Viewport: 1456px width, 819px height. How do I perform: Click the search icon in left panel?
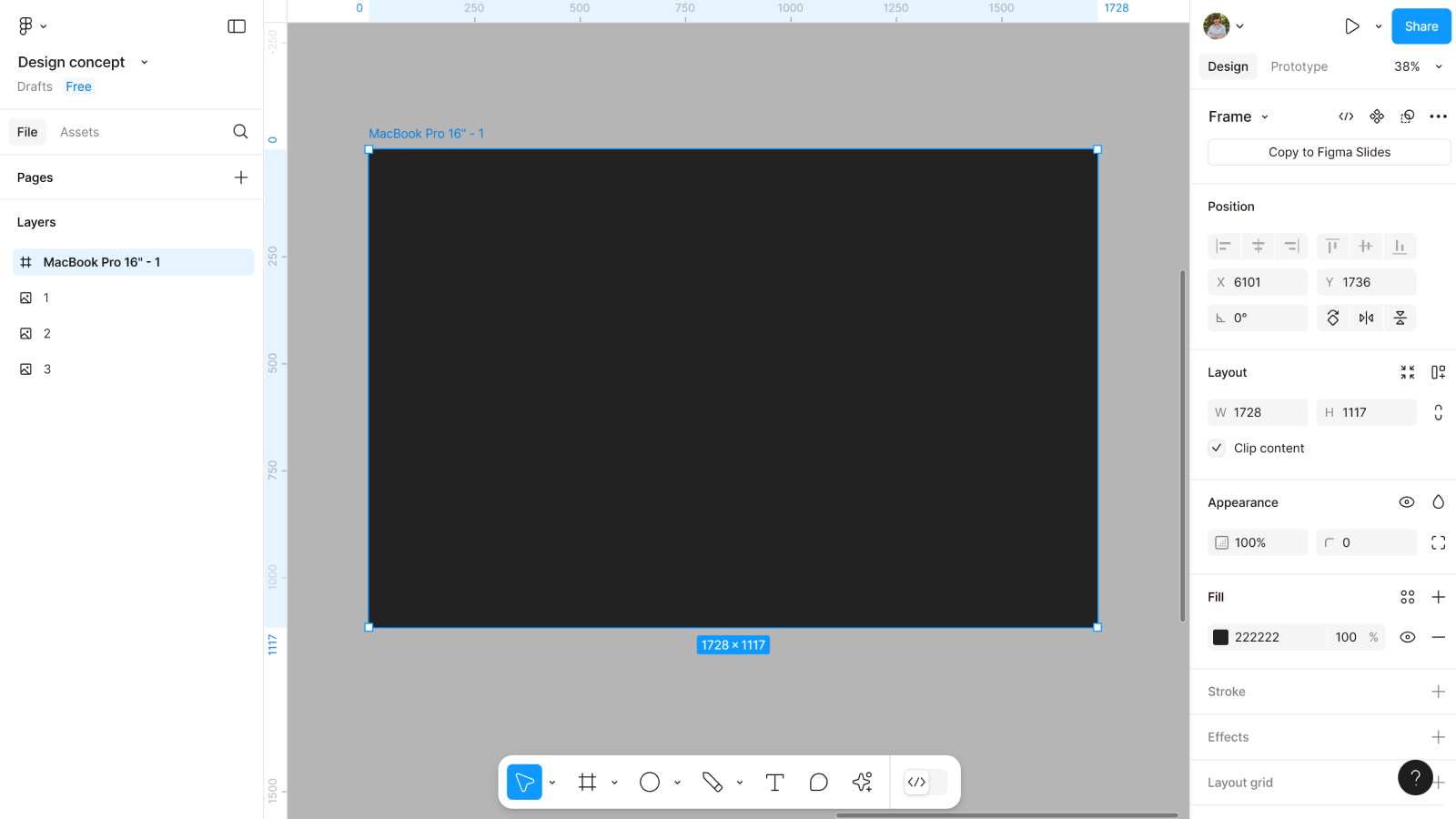point(240,132)
